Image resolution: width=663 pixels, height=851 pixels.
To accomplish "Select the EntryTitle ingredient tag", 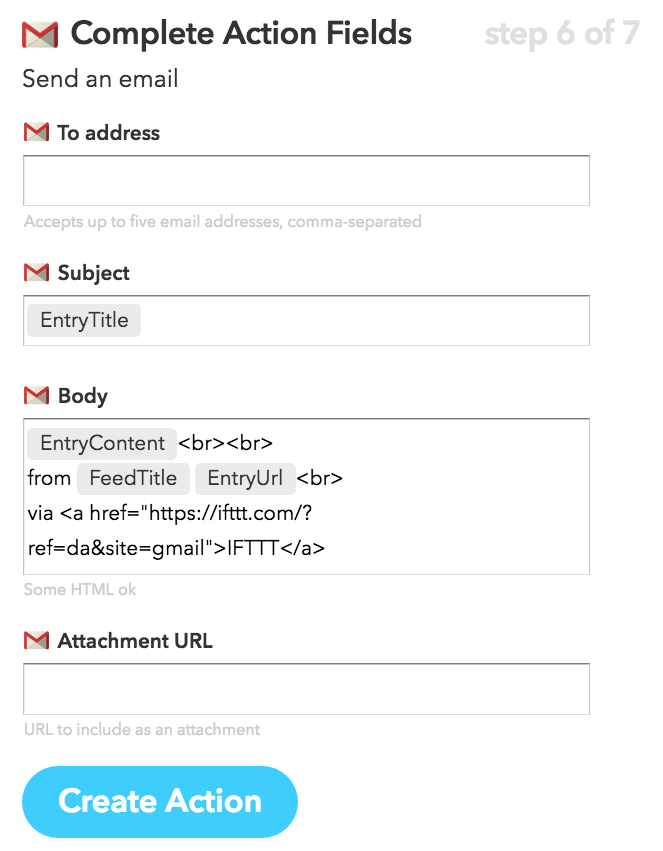I will pyautogui.click(x=84, y=321).
